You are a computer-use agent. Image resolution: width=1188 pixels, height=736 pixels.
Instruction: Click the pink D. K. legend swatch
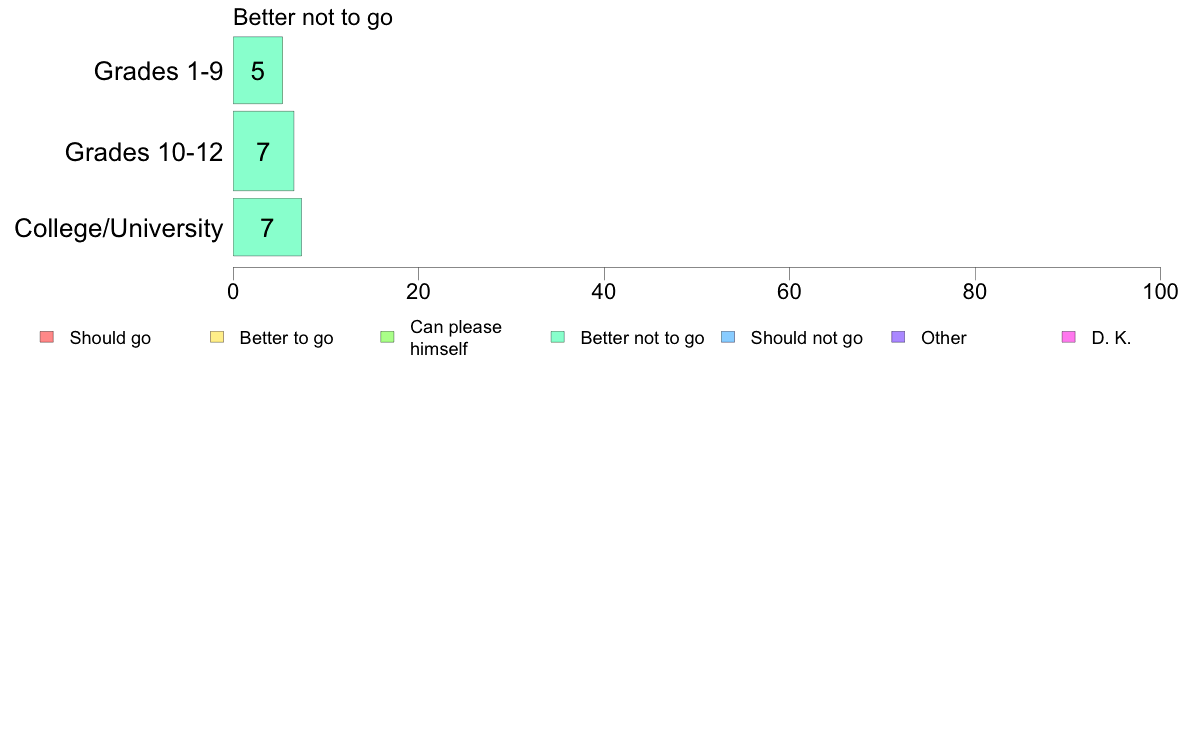(1068, 337)
